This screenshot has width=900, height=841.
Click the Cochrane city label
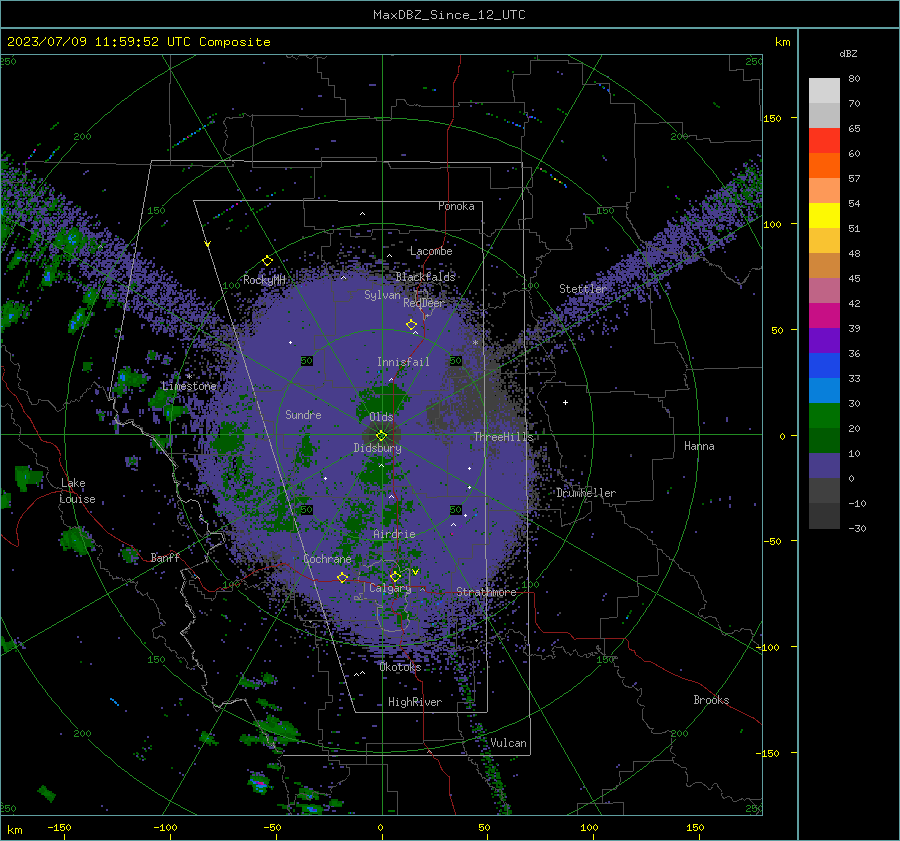pyautogui.click(x=327, y=559)
